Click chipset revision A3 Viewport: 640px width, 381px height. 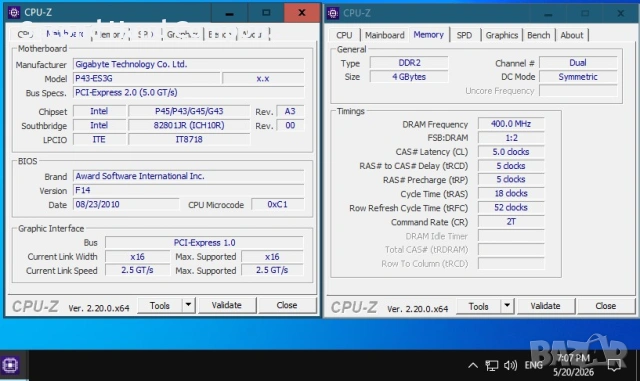(290, 111)
